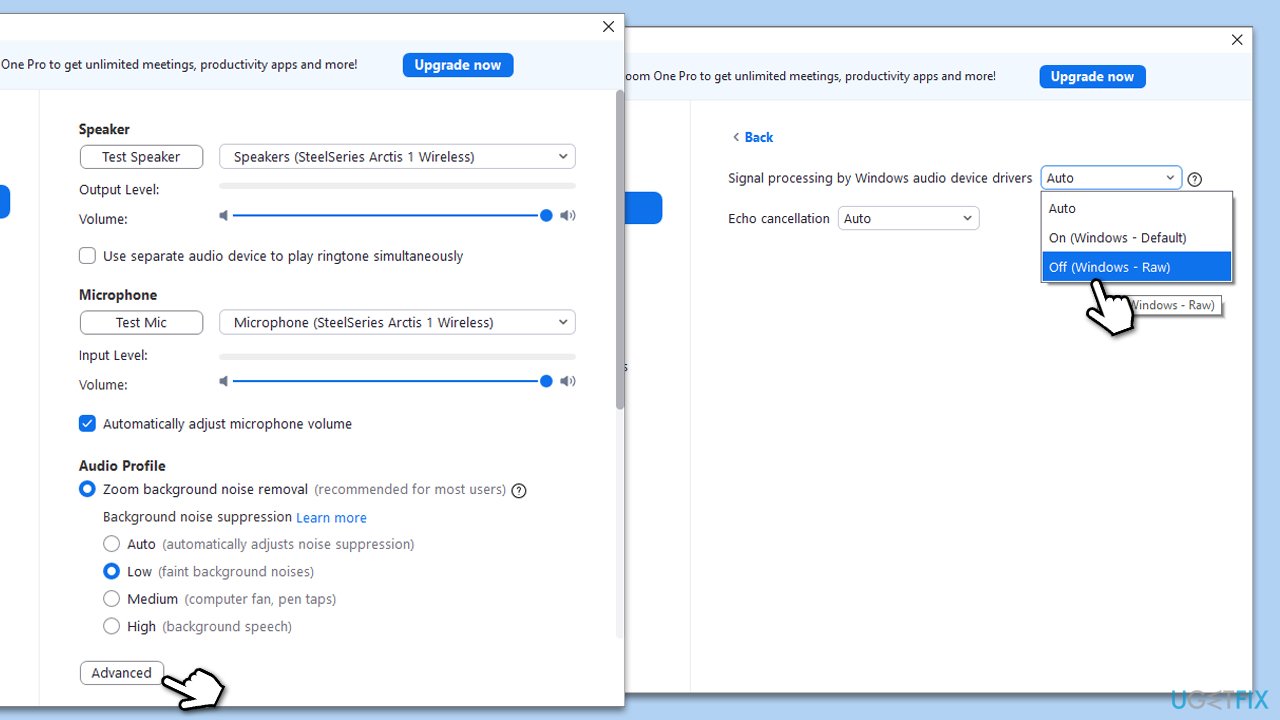This screenshot has height=720, width=1280.
Task: Click the Test Speaker button
Action: click(x=141, y=157)
